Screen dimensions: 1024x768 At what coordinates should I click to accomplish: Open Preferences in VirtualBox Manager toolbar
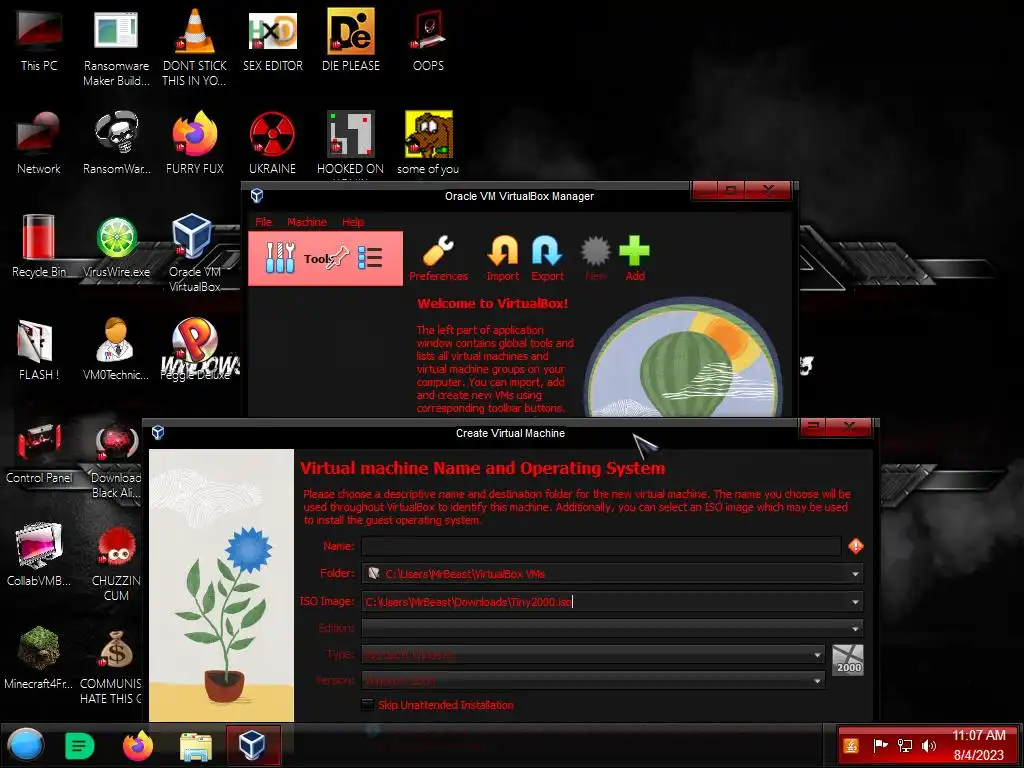coord(438,258)
